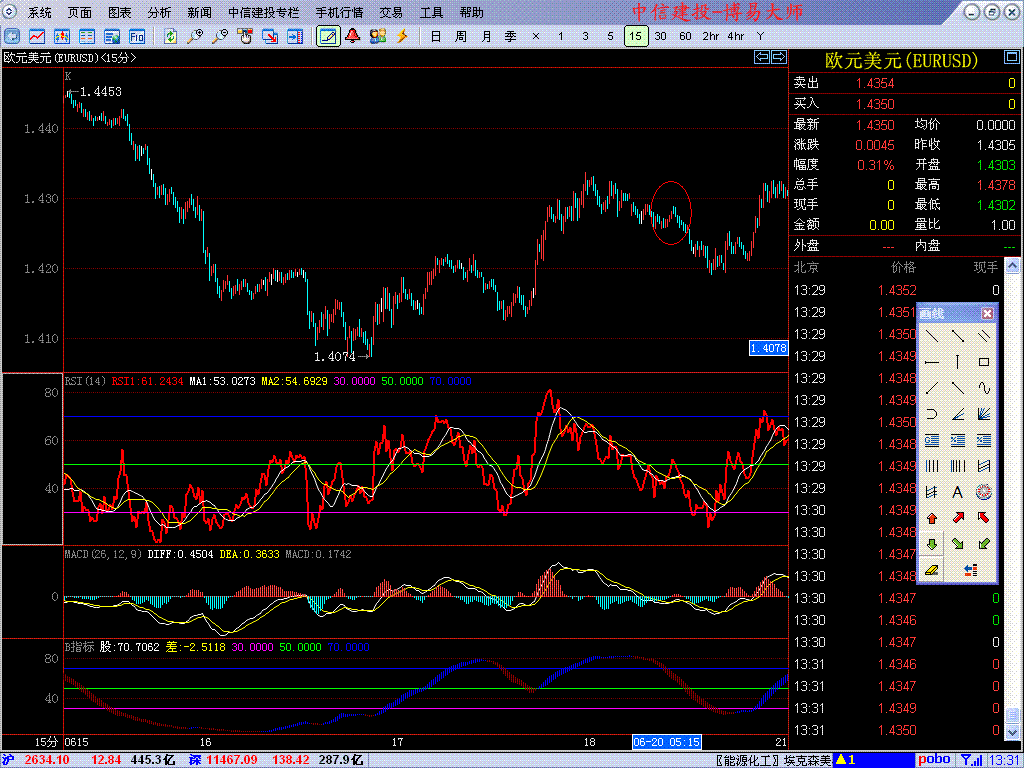1024x768 pixels.
Task: Switch chart period to 月 (monthly)
Action: coord(486,36)
